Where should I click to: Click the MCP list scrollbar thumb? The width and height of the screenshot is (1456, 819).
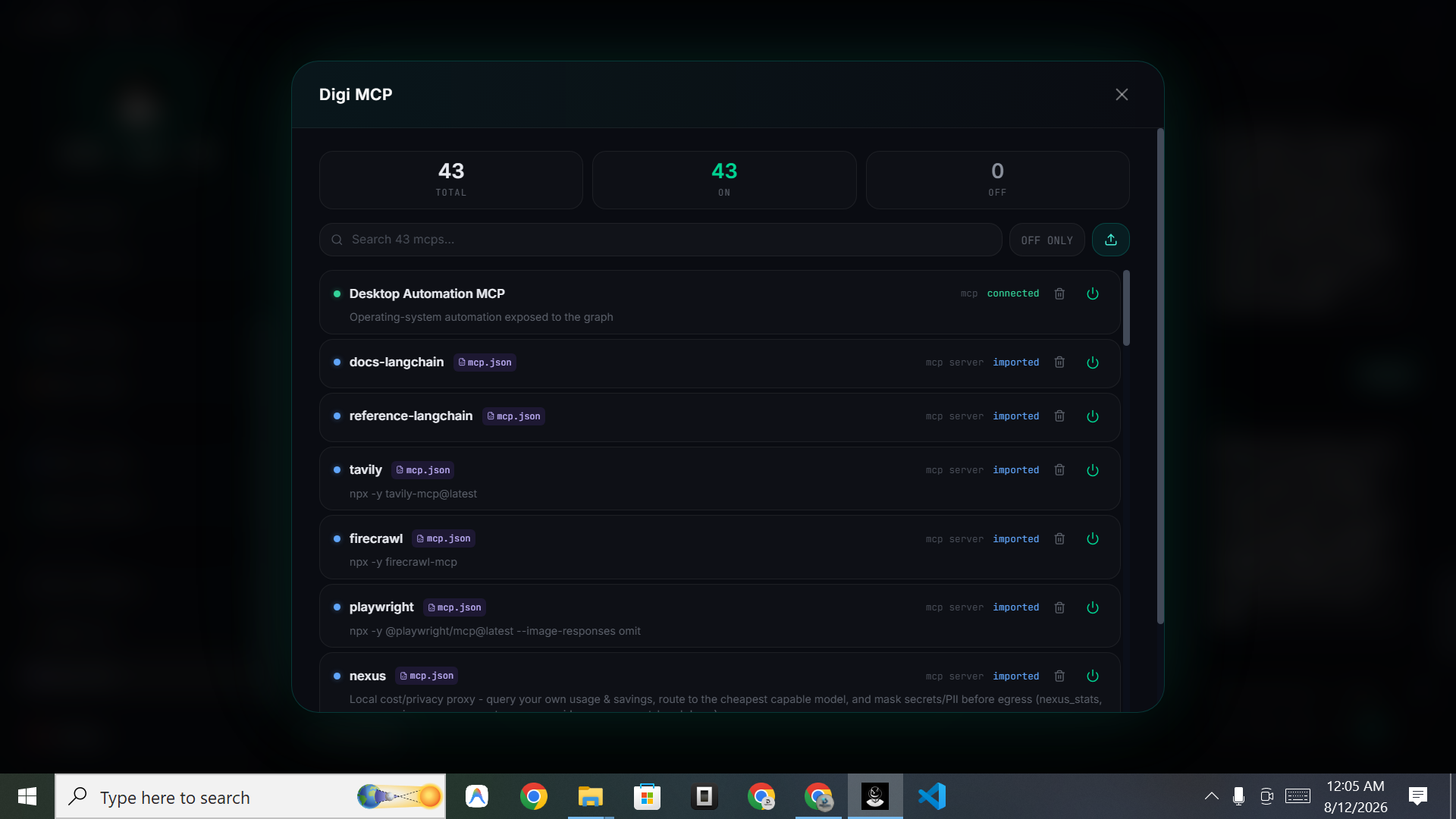pos(1126,308)
